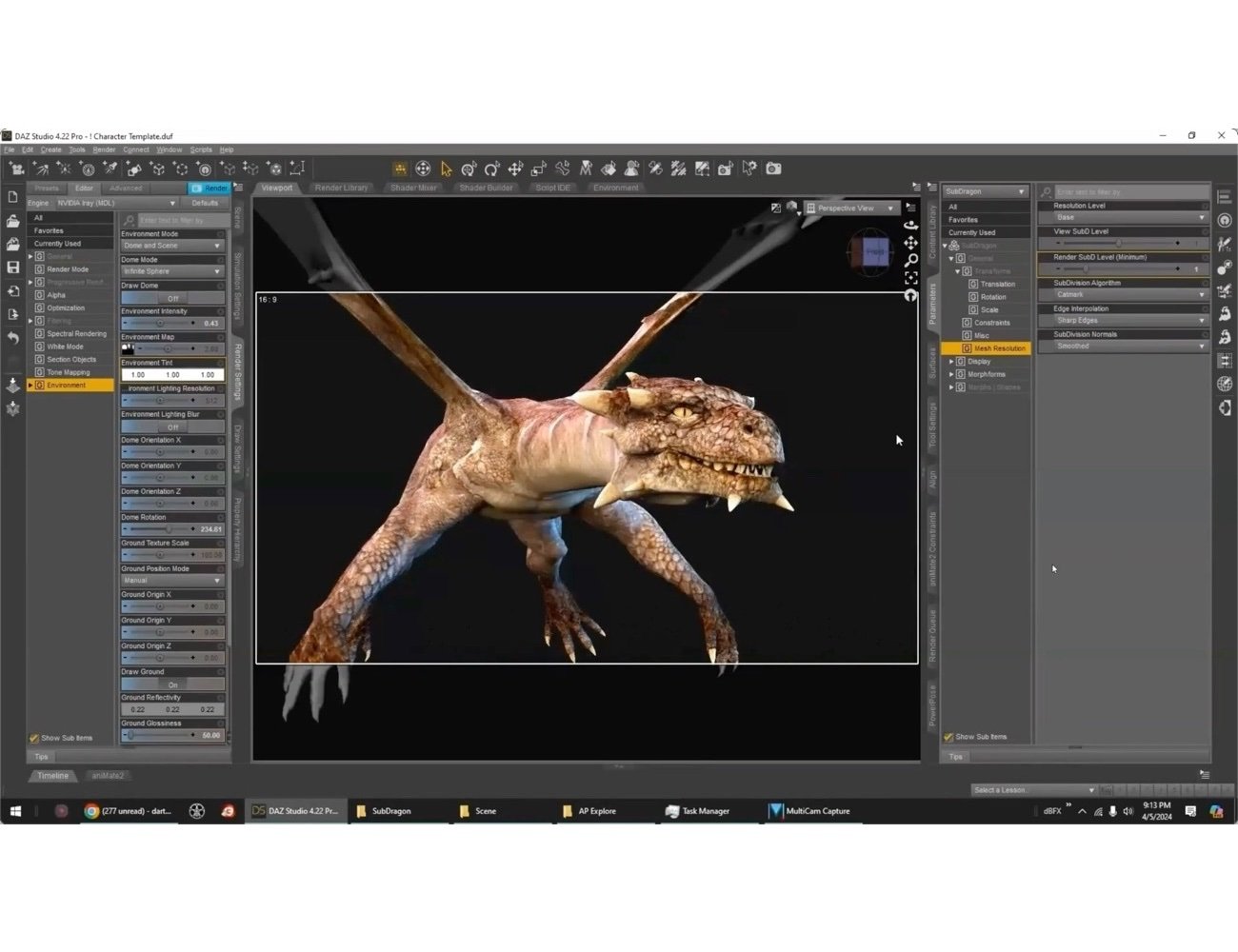
Task: Select the Node Selection arrow tool
Action: tap(446, 168)
